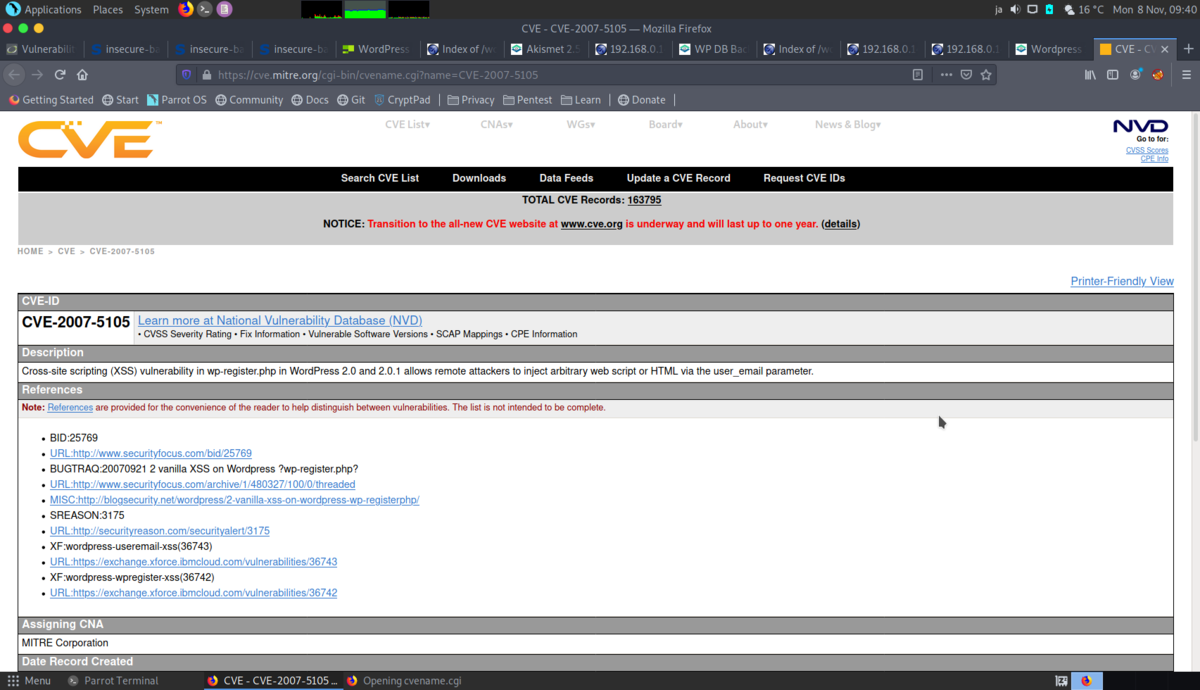Open xforce vulnerabilities 36742 link
The height and width of the screenshot is (690, 1200).
click(x=194, y=593)
